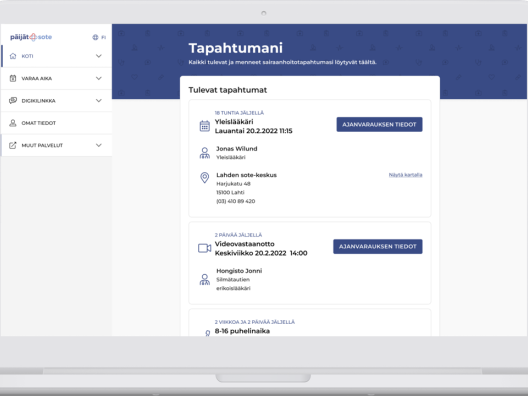
Task: Click the phone number (03) 410 89 420
Action: tap(235, 201)
